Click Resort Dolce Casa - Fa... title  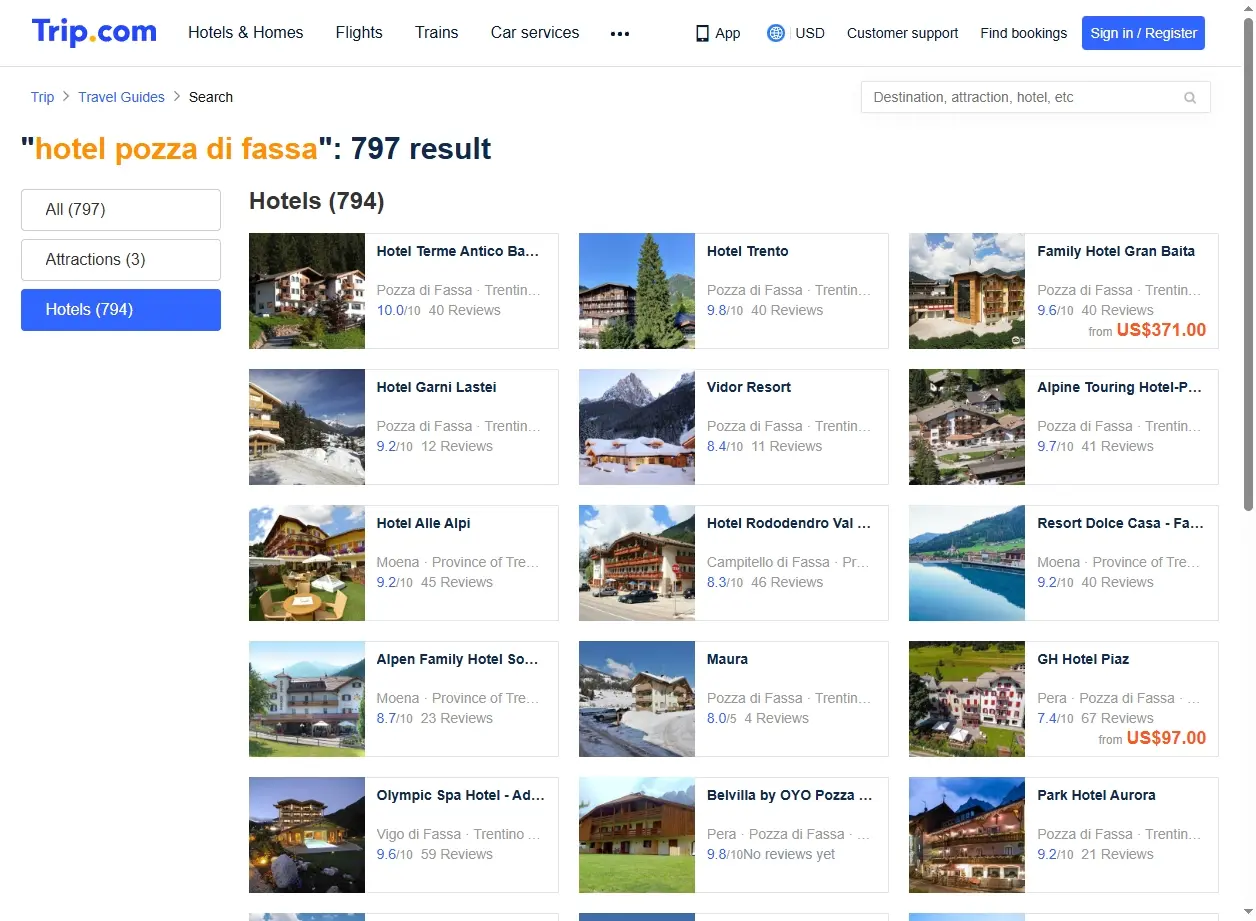(1121, 523)
